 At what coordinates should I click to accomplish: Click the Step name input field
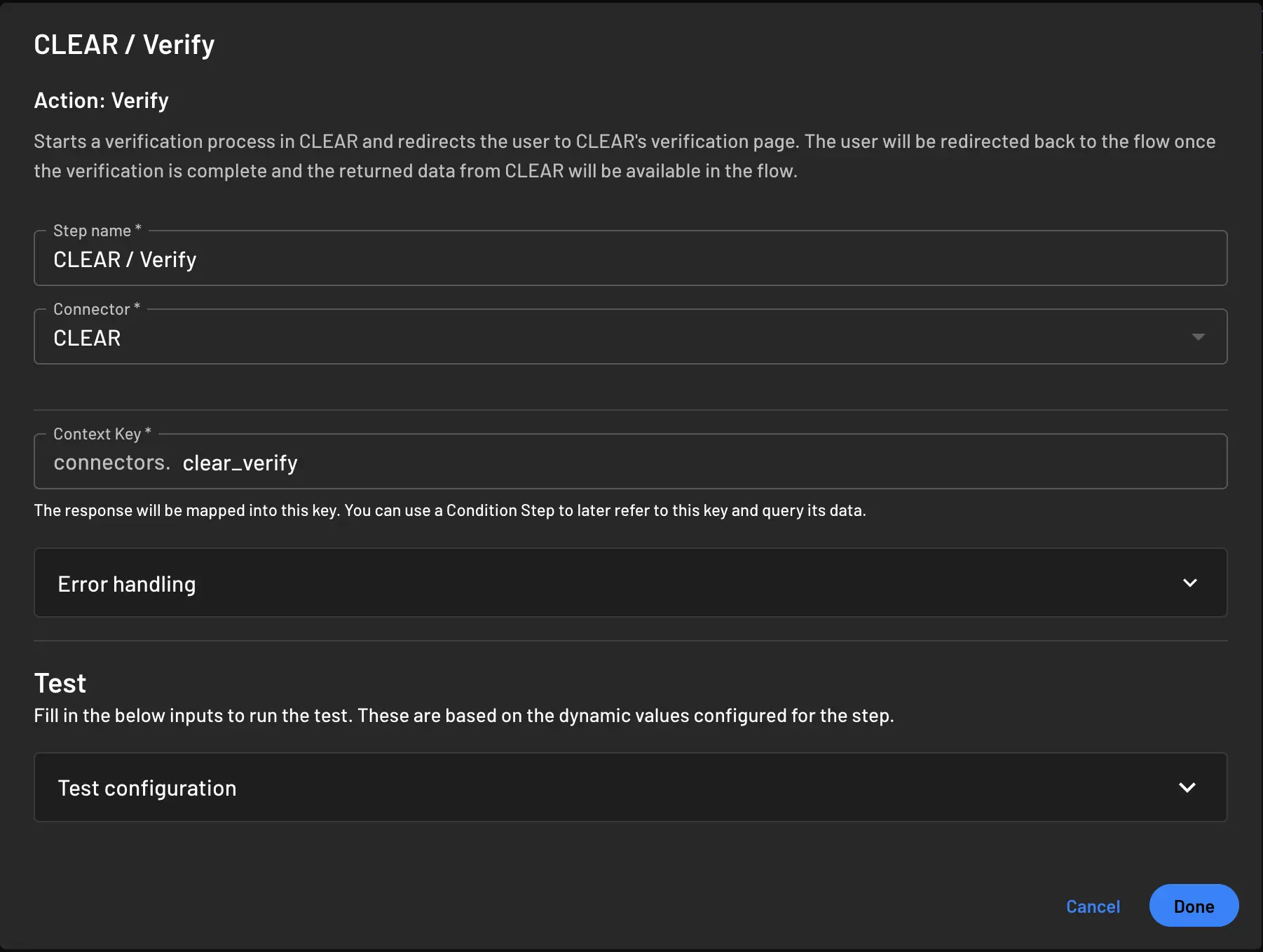[630, 259]
